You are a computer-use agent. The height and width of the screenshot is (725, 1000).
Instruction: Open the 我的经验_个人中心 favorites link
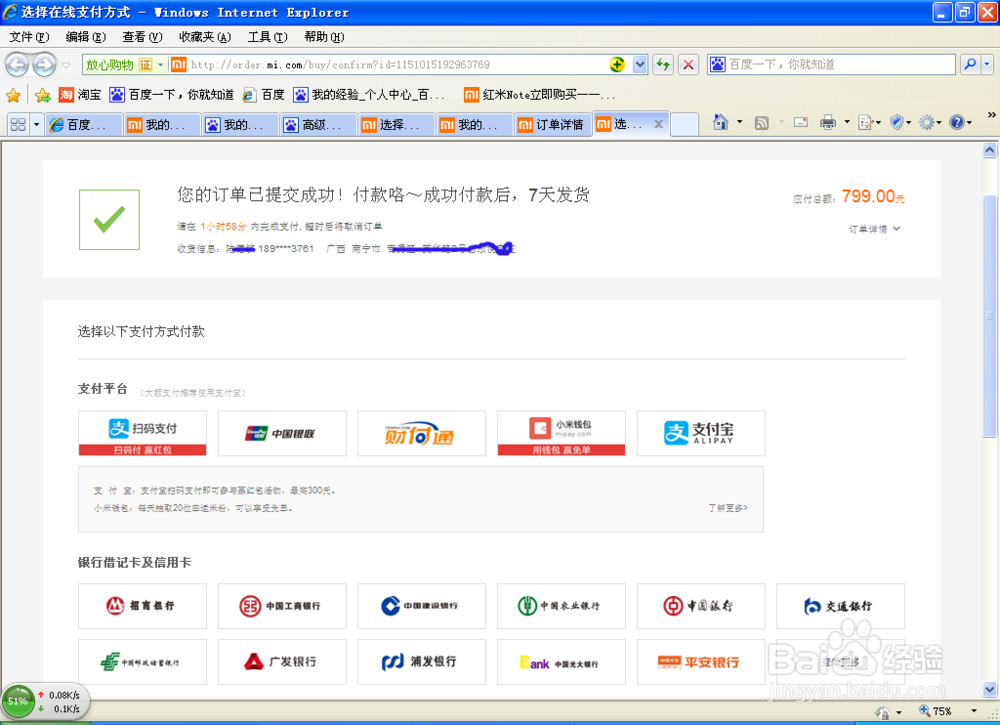tap(369, 95)
